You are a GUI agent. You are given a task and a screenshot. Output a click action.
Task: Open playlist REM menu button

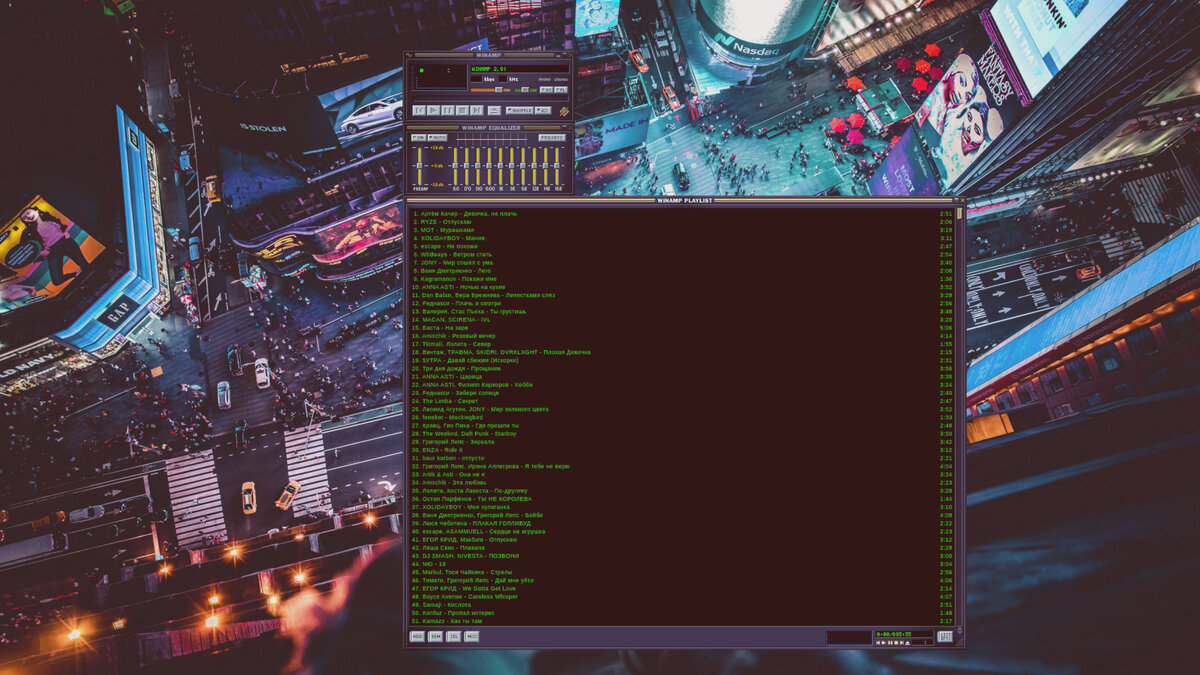pos(435,636)
